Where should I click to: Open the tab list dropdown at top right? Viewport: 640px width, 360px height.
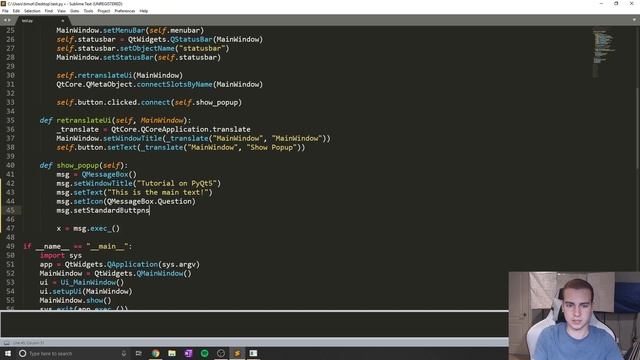pyautogui.click(x=635, y=20)
